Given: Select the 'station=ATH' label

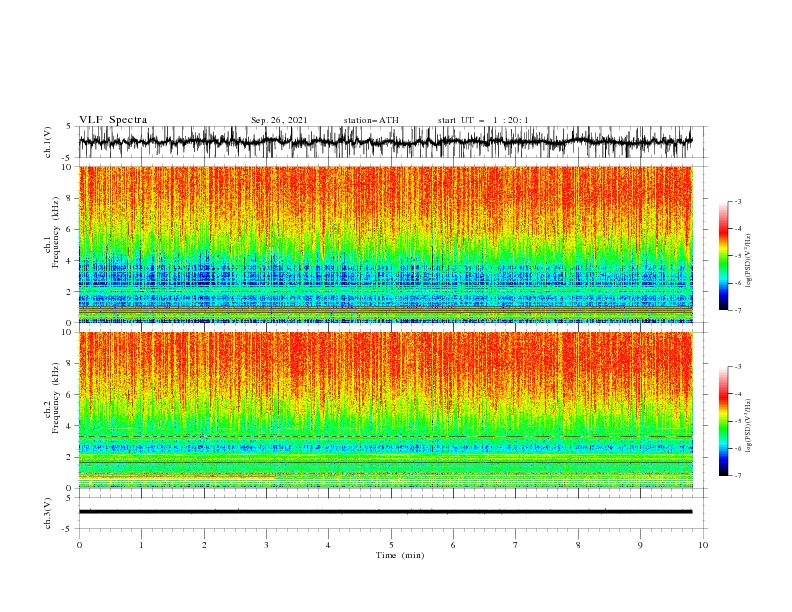Looking at the screenshot, I should click(x=371, y=120).
